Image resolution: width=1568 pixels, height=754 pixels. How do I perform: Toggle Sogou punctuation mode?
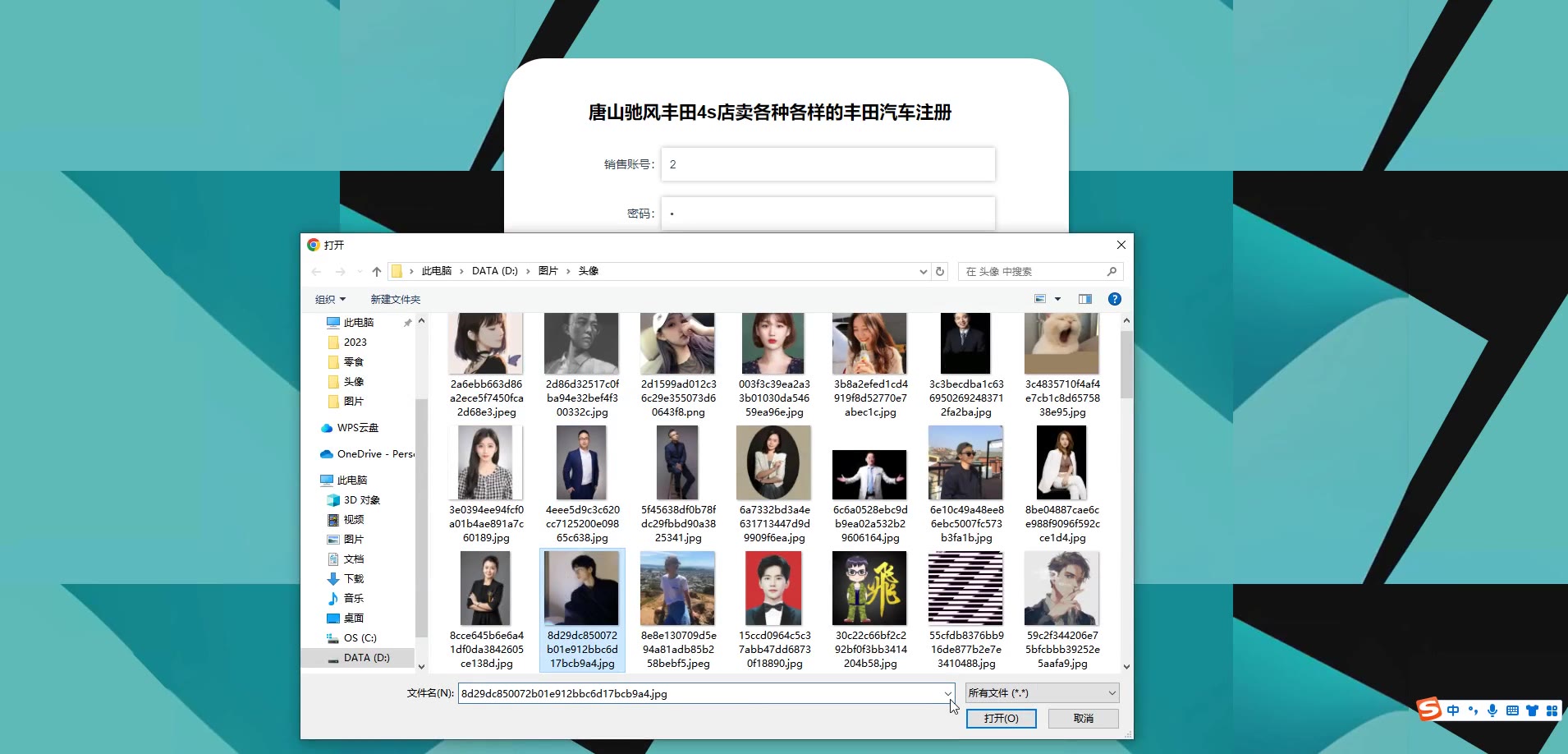(x=1473, y=710)
